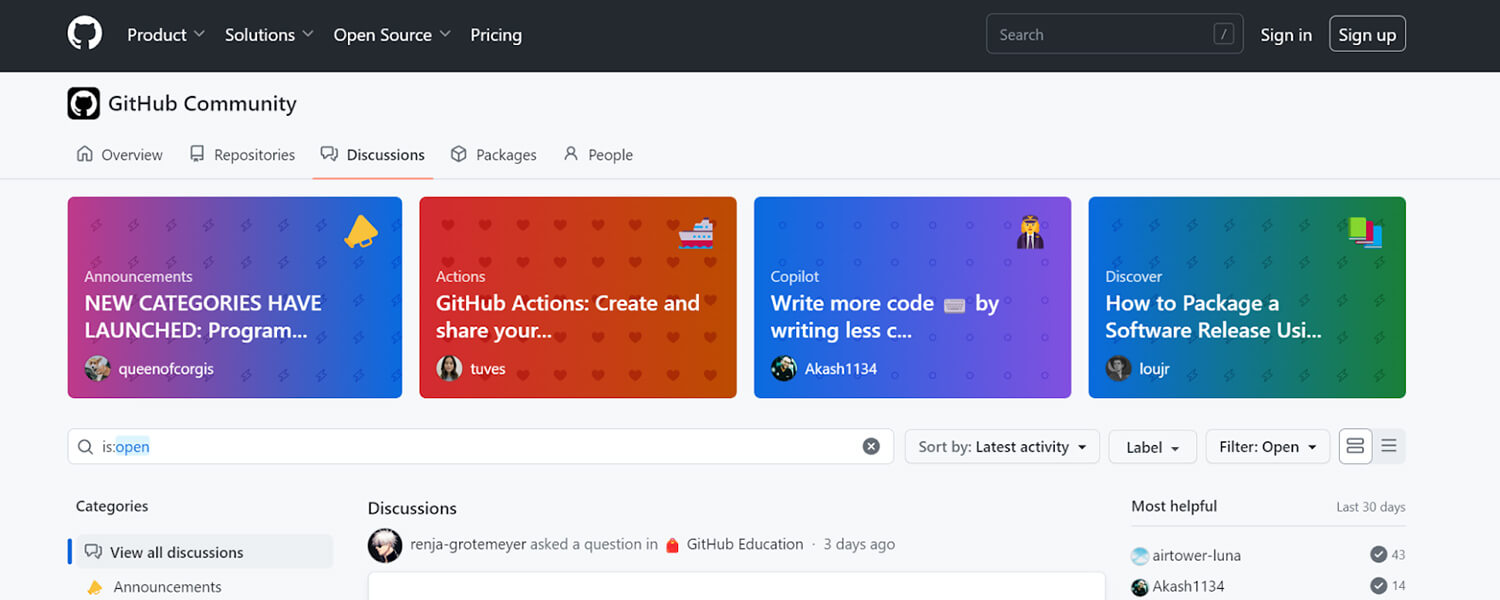Open the Filter: Open dropdown
Viewport: 1500px width, 600px height.
coord(1268,447)
